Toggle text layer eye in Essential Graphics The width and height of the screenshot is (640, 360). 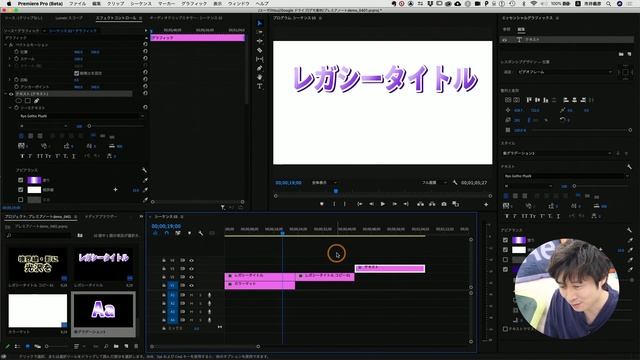[x=505, y=40]
